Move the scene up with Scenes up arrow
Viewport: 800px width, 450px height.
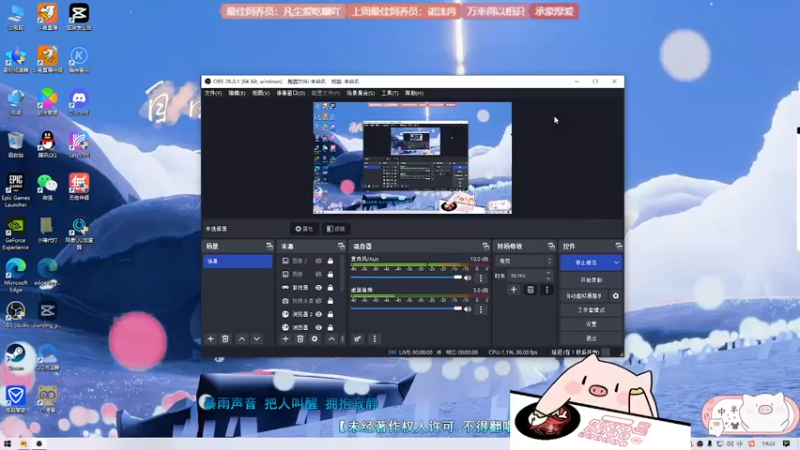point(242,339)
